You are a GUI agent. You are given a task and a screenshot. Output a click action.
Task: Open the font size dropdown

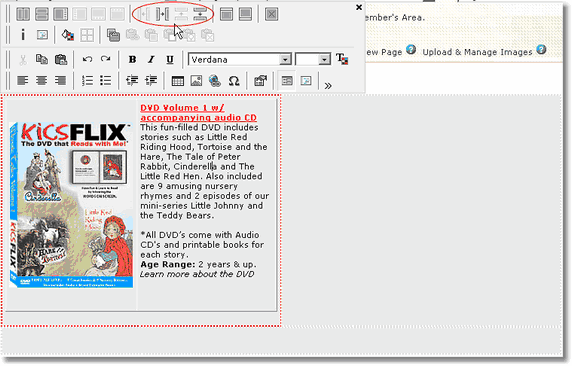(324, 59)
